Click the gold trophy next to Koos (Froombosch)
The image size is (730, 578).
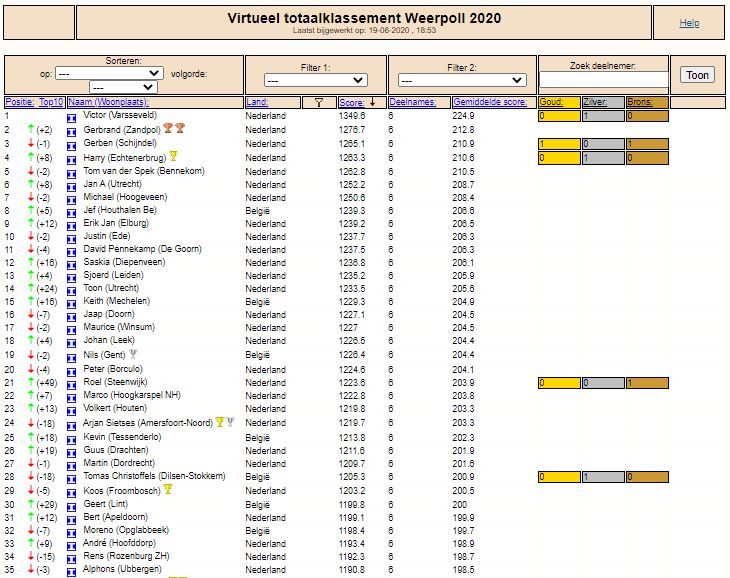point(168,489)
